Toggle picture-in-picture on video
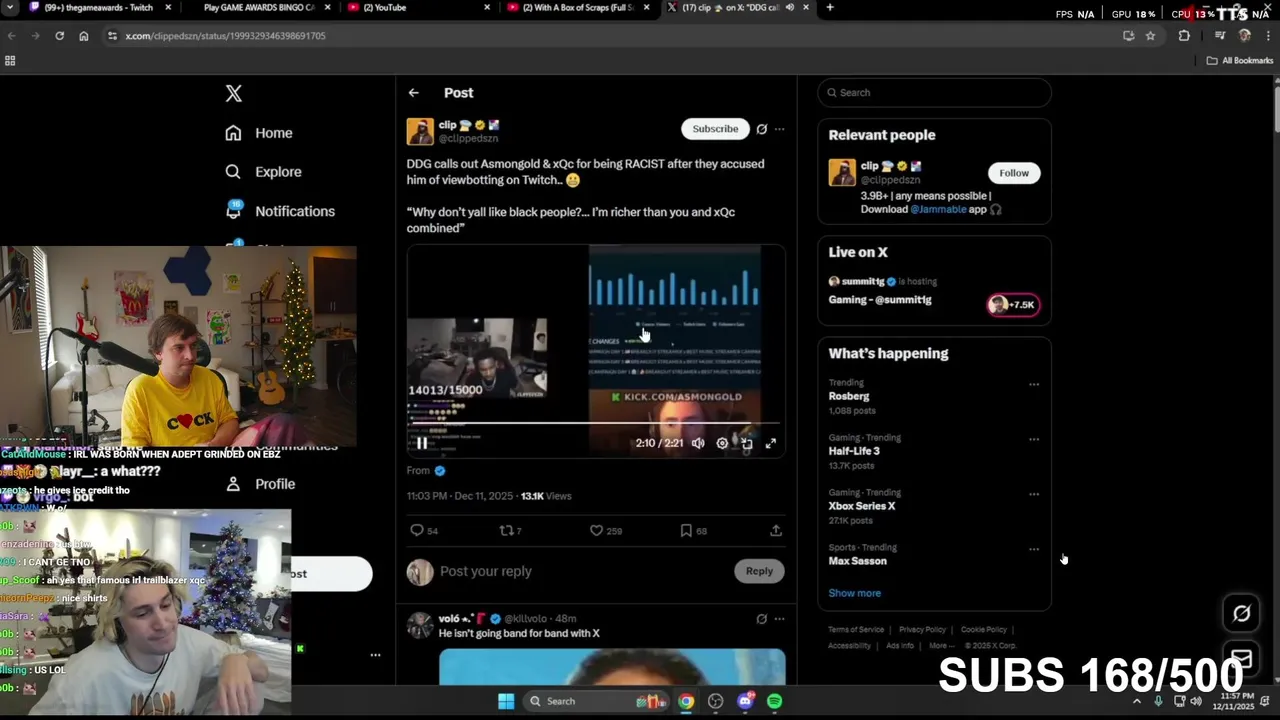The width and height of the screenshot is (1280, 720). click(746, 443)
